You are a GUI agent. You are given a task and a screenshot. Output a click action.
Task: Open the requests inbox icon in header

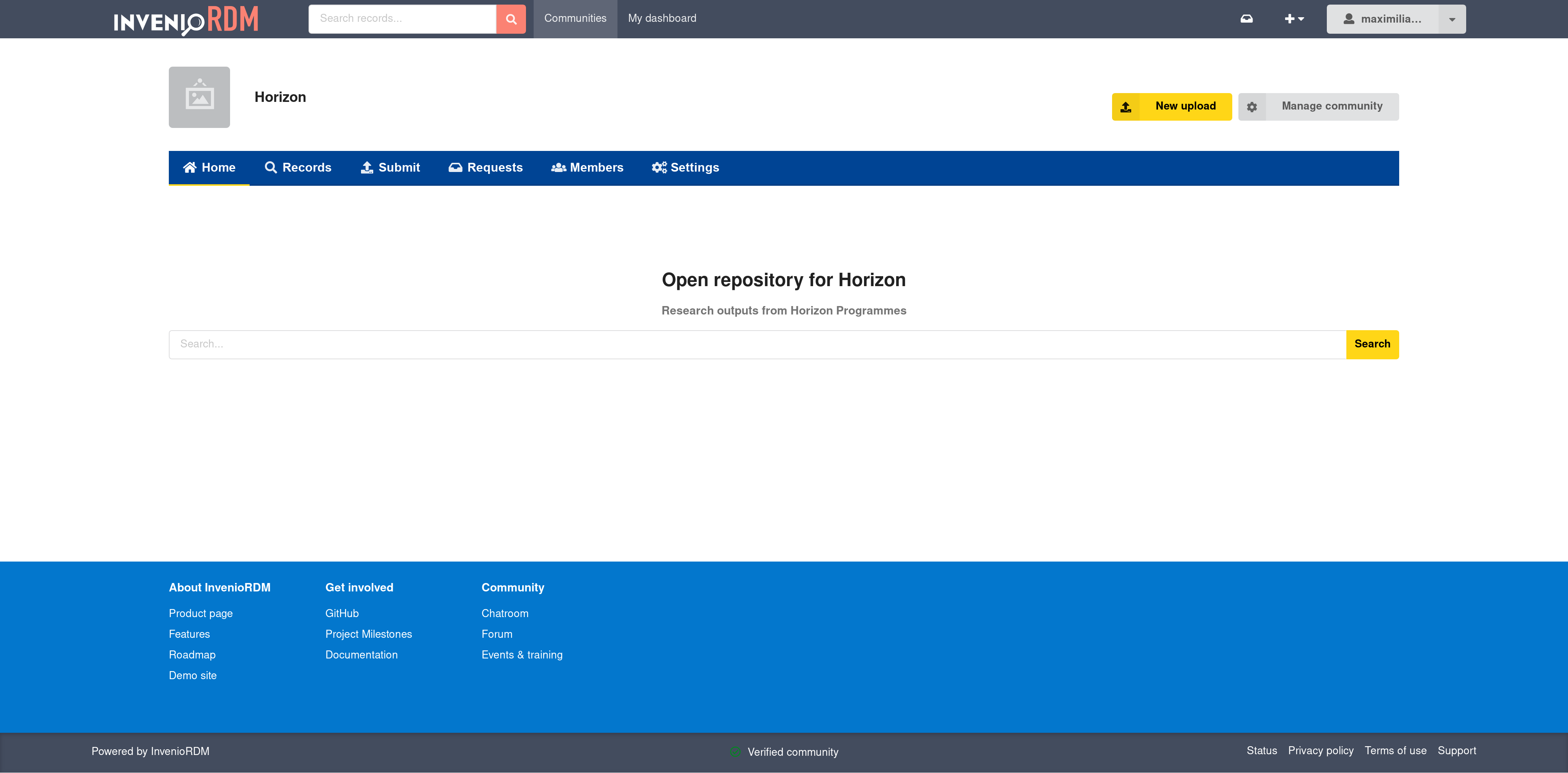click(x=1246, y=19)
